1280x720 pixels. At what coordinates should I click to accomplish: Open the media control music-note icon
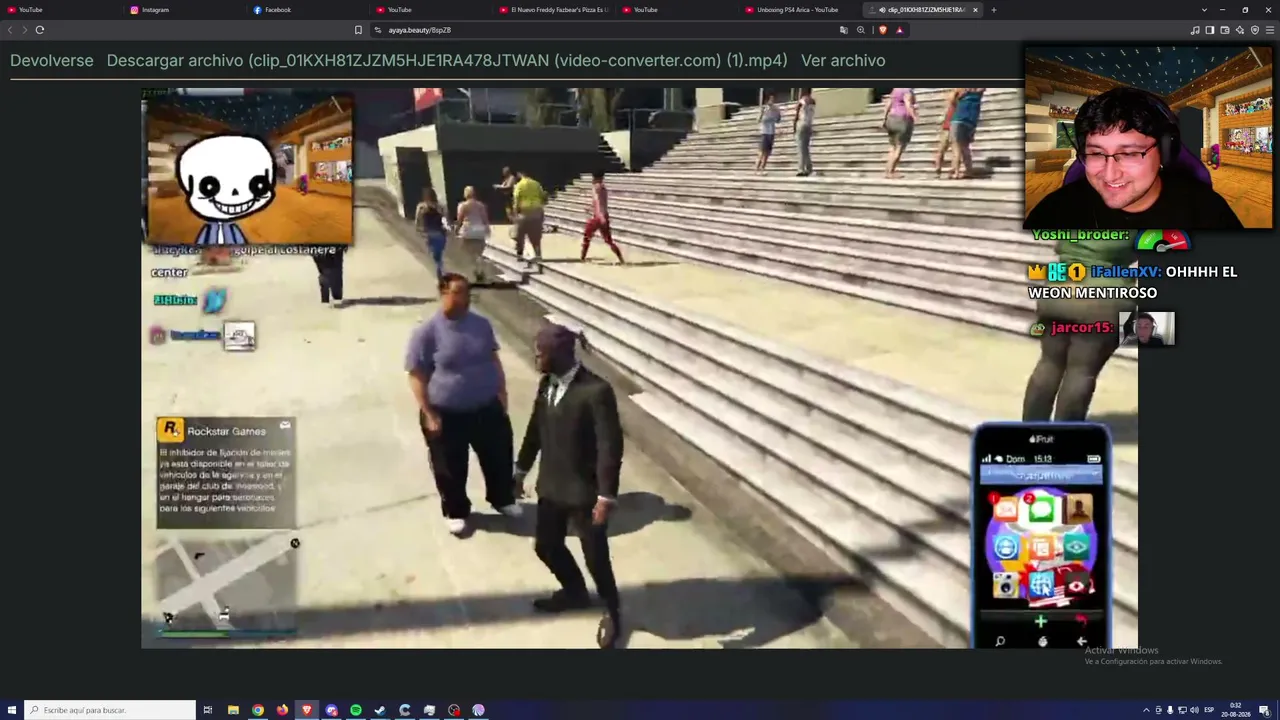[1195, 30]
